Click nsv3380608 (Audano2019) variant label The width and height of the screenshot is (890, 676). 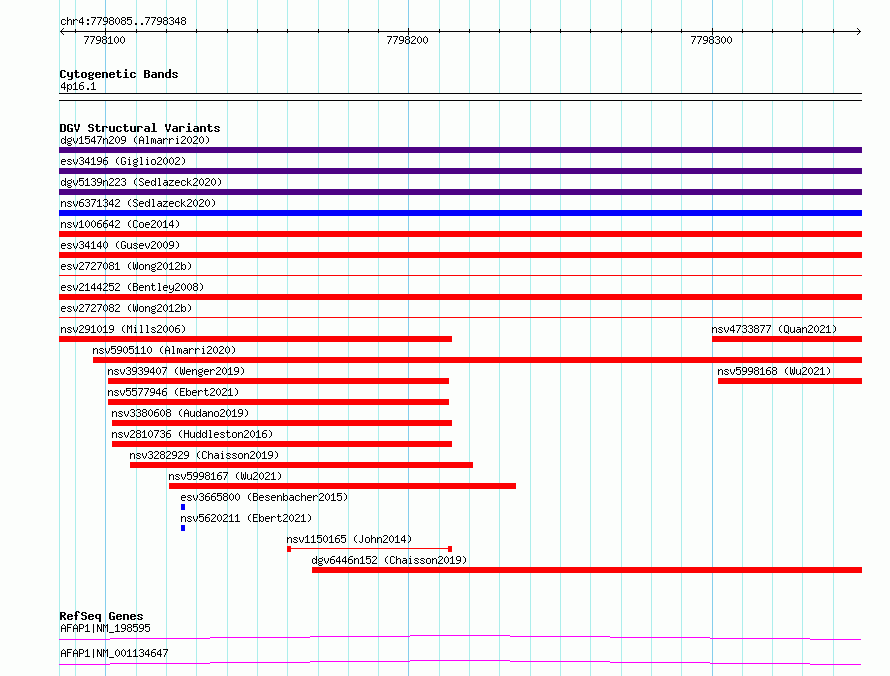point(180,413)
